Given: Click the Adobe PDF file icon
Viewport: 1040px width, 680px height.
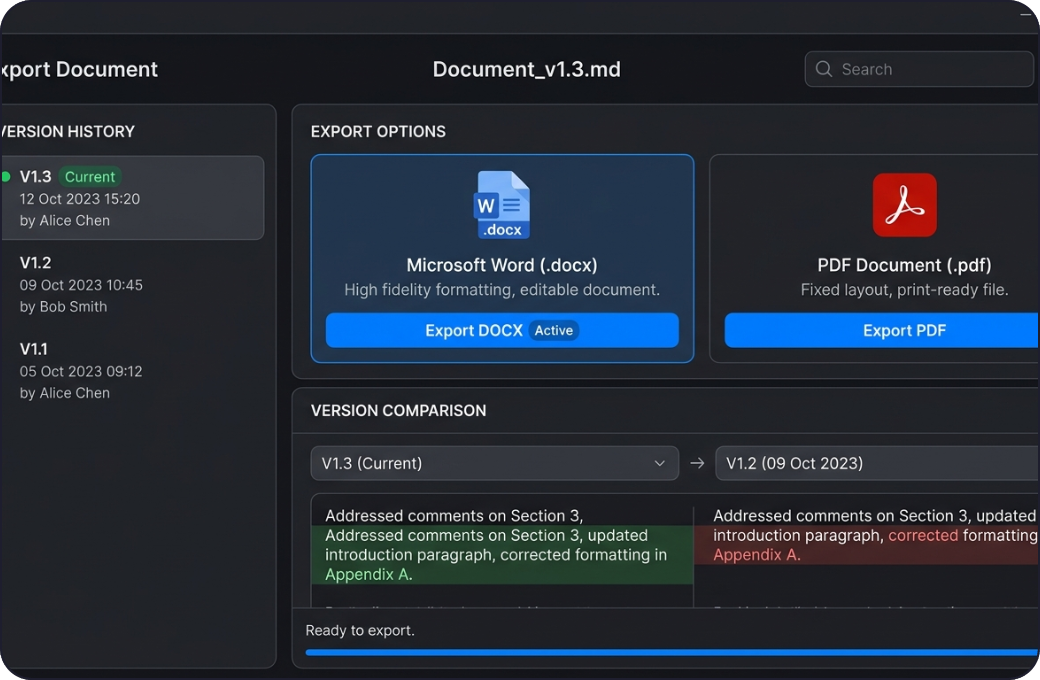Looking at the screenshot, I should pyautogui.click(x=904, y=204).
